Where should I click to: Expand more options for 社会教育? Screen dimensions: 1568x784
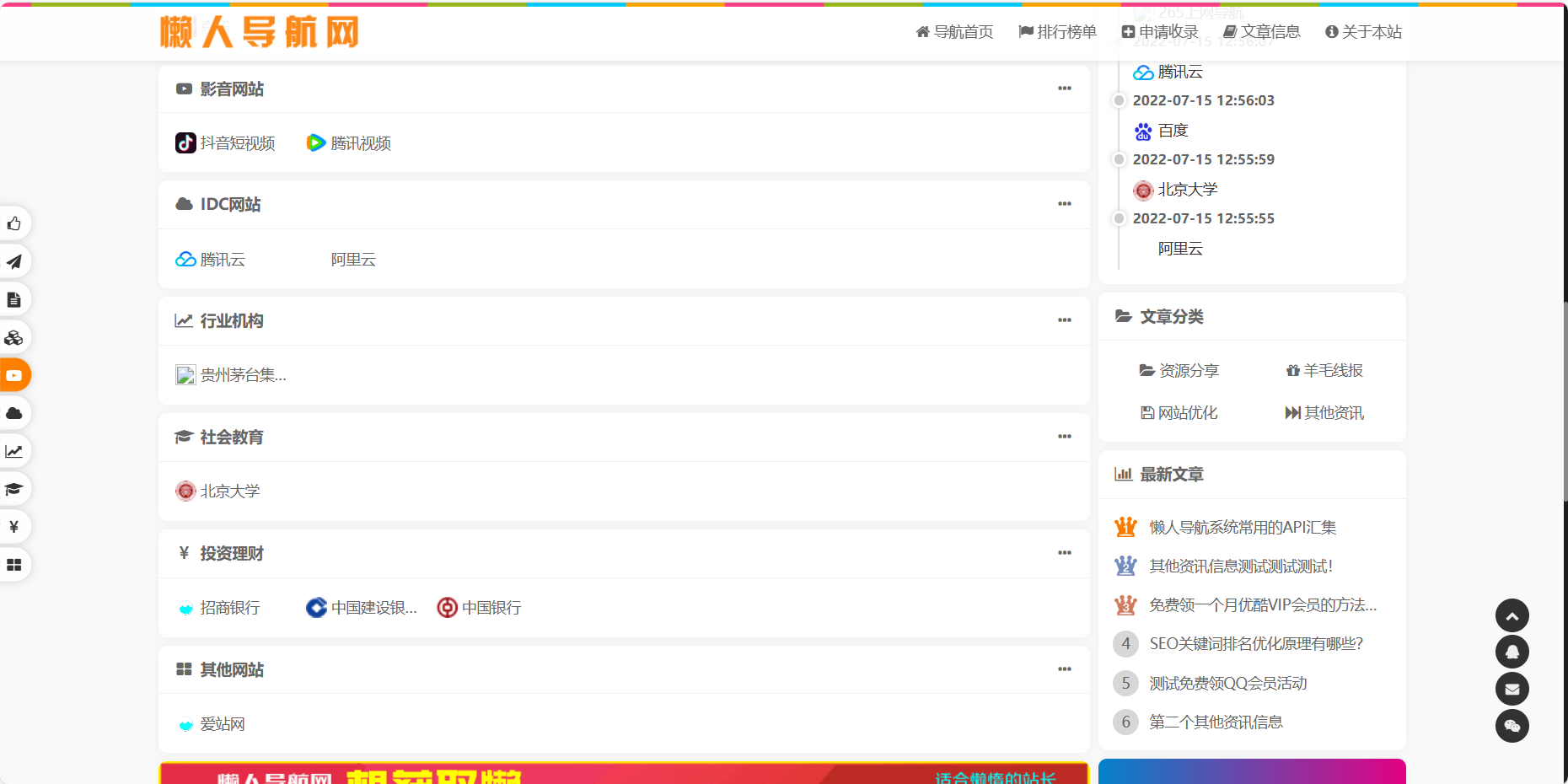pyautogui.click(x=1065, y=437)
